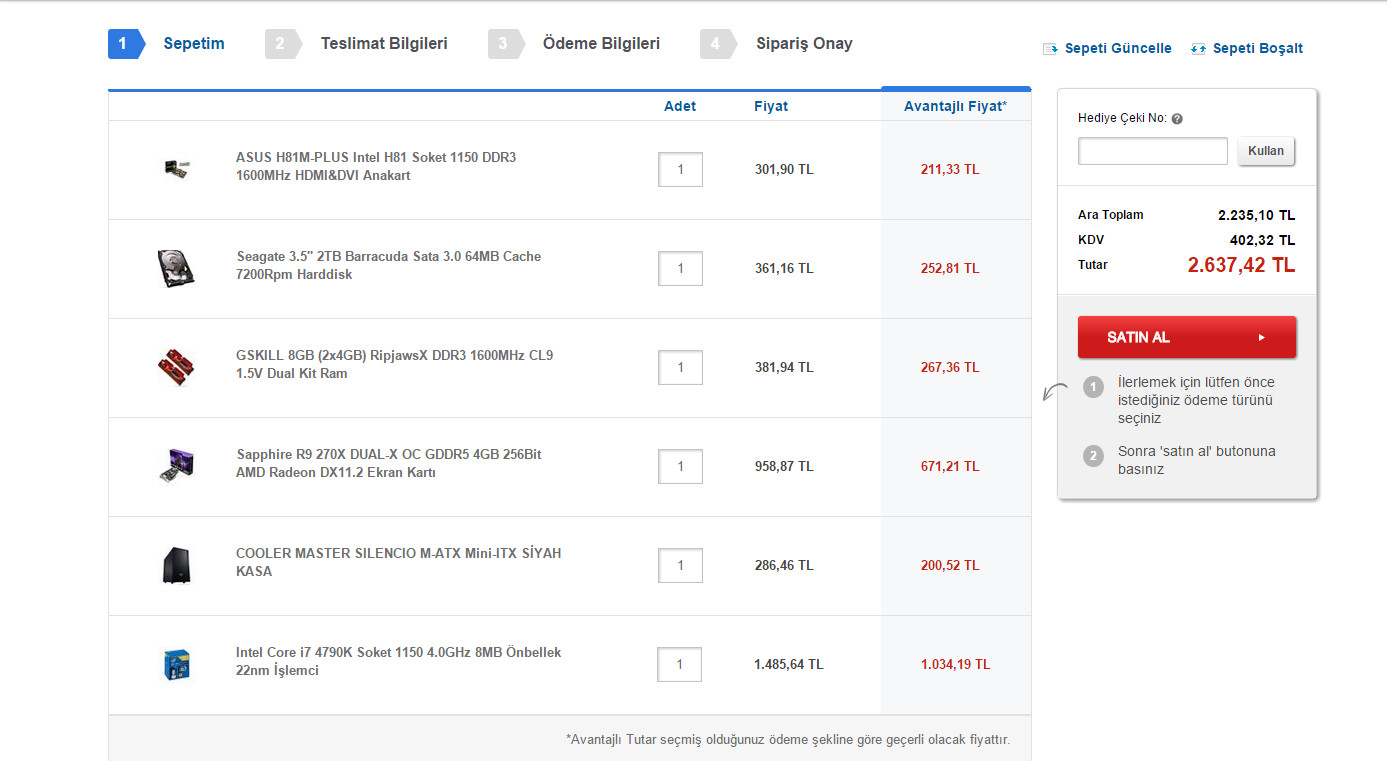This screenshot has width=1387, height=761.
Task: Go to the Teslimat Bilgileri step
Action: click(x=383, y=44)
